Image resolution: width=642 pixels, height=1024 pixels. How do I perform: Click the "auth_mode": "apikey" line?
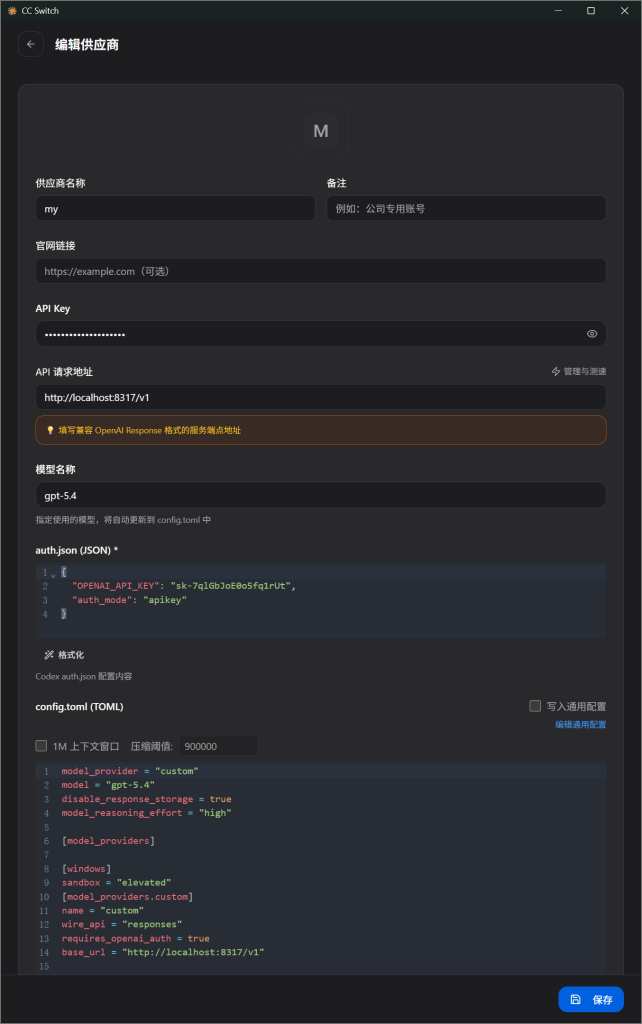pos(129,600)
